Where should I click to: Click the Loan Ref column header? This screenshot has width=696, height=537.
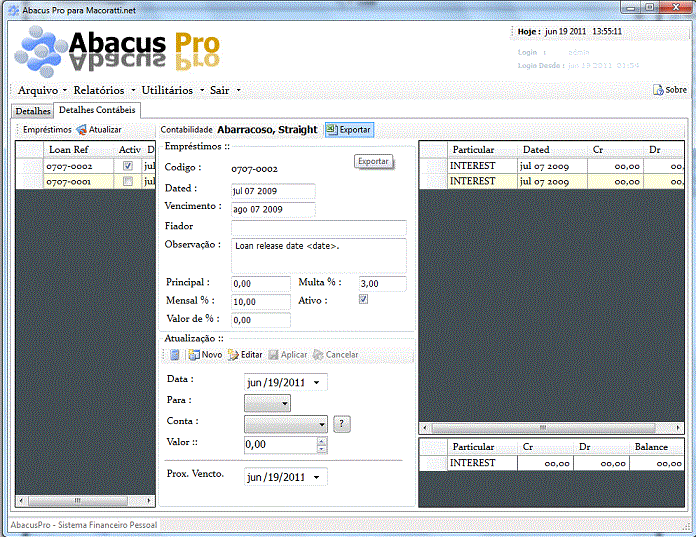[x=79, y=150]
